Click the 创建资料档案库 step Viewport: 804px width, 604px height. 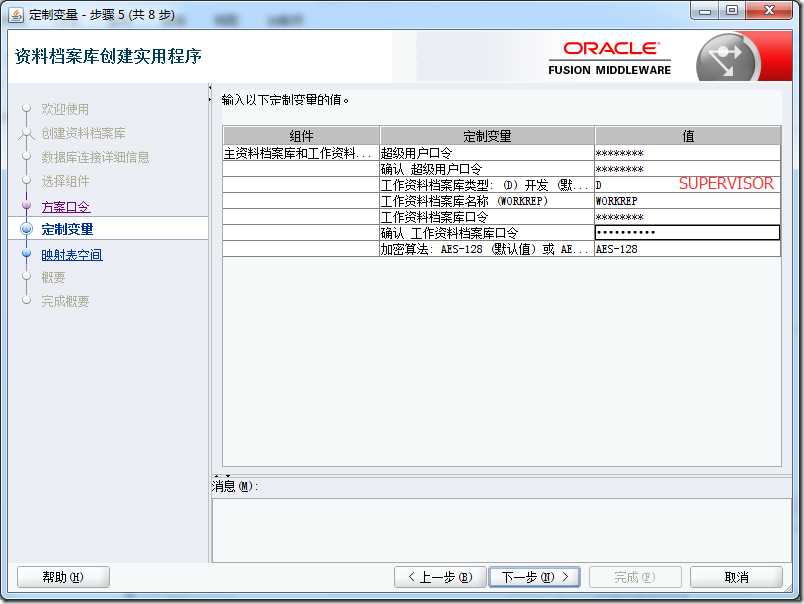[x=83, y=133]
